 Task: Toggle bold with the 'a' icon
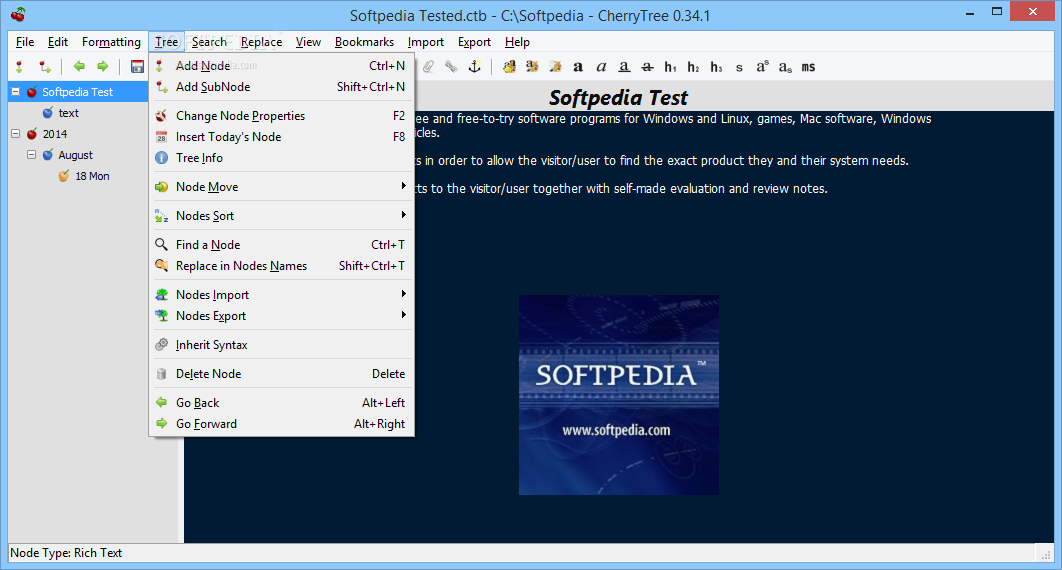click(578, 66)
